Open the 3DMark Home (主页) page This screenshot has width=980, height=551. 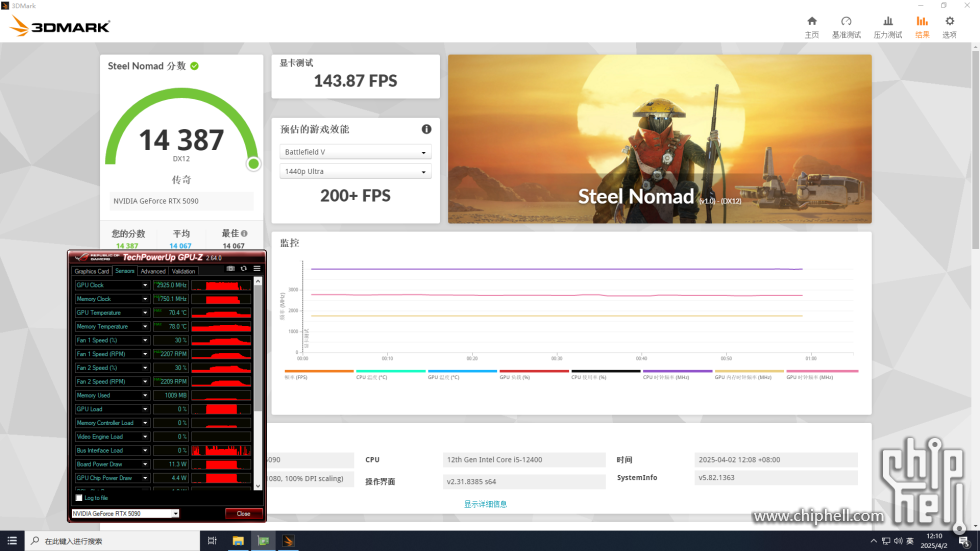812,27
